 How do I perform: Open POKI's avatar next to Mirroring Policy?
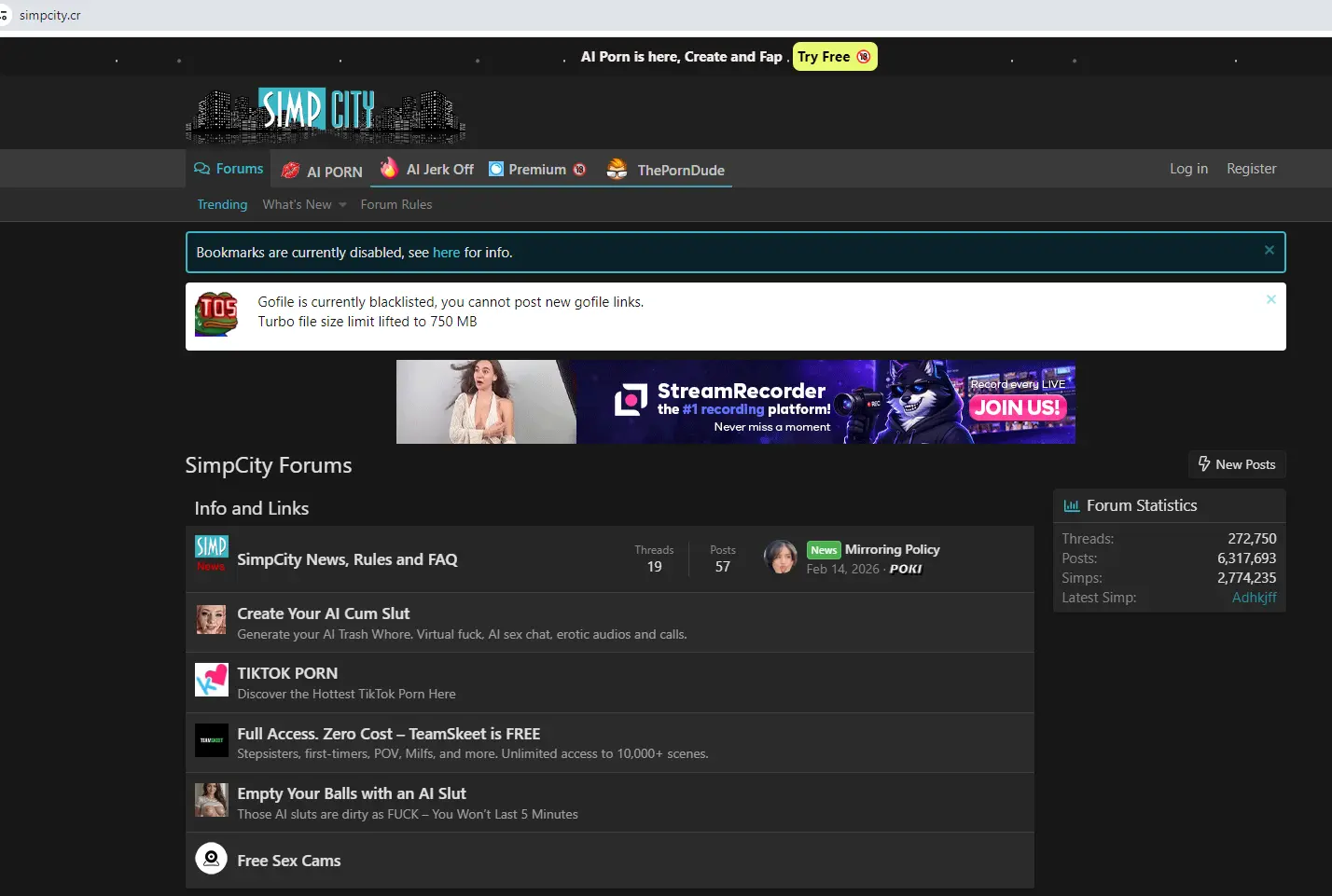click(781, 558)
